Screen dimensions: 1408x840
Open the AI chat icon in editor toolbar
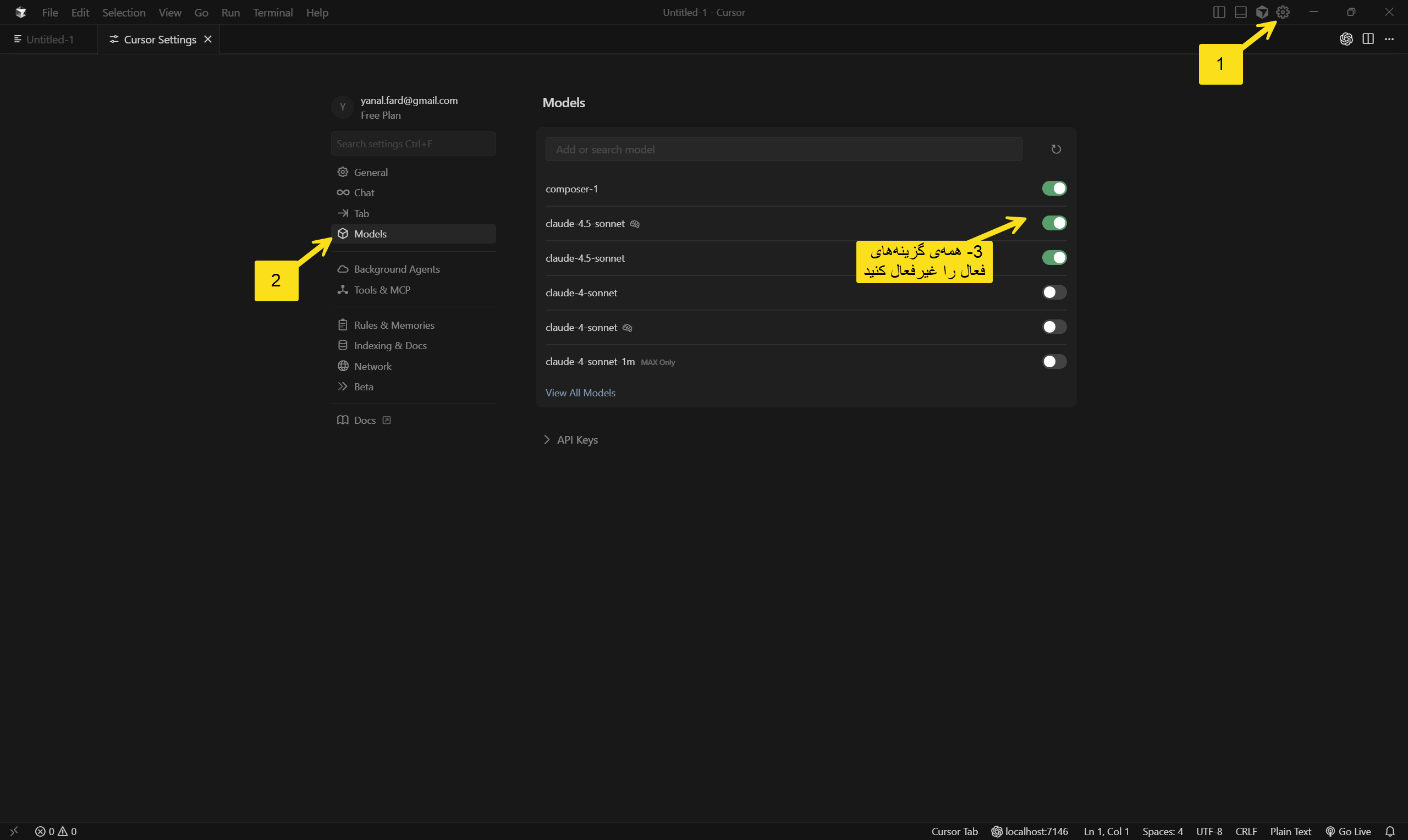click(x=1346, y=39)
